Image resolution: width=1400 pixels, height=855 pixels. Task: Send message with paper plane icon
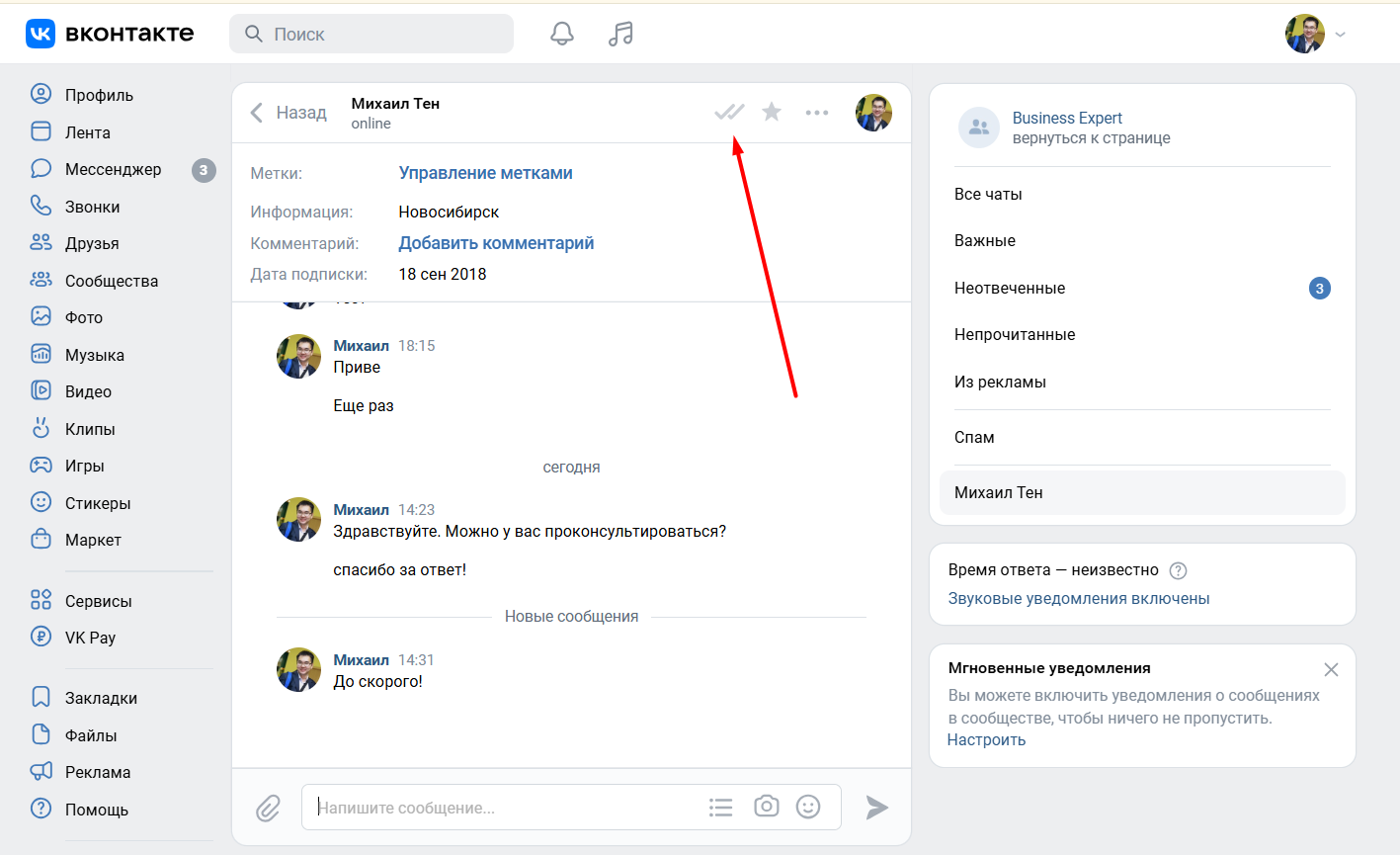(876, 808)
